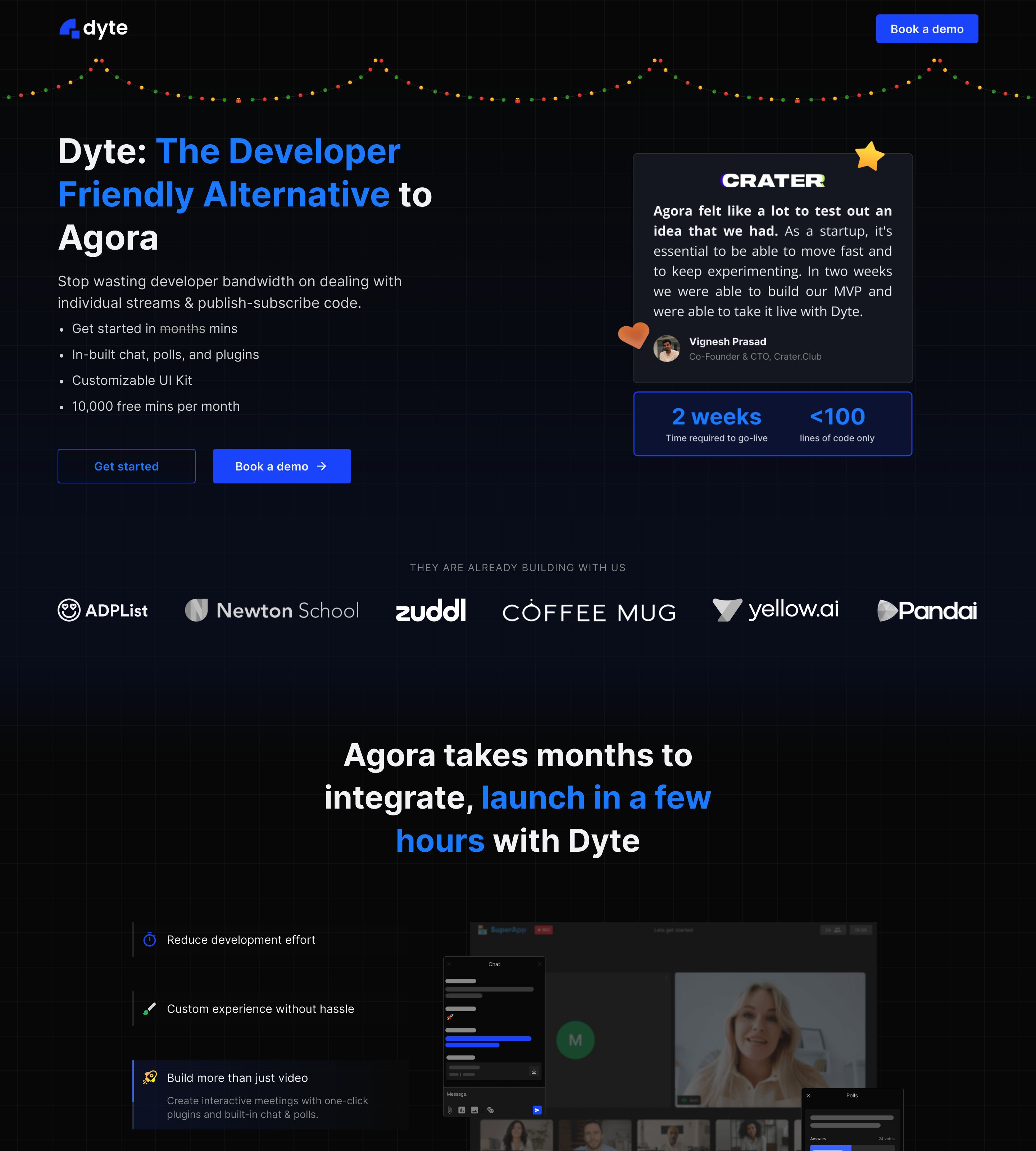Click the attachment paperclip icon in chat
This screenshot has height=1151, width=1036.
450,1110
